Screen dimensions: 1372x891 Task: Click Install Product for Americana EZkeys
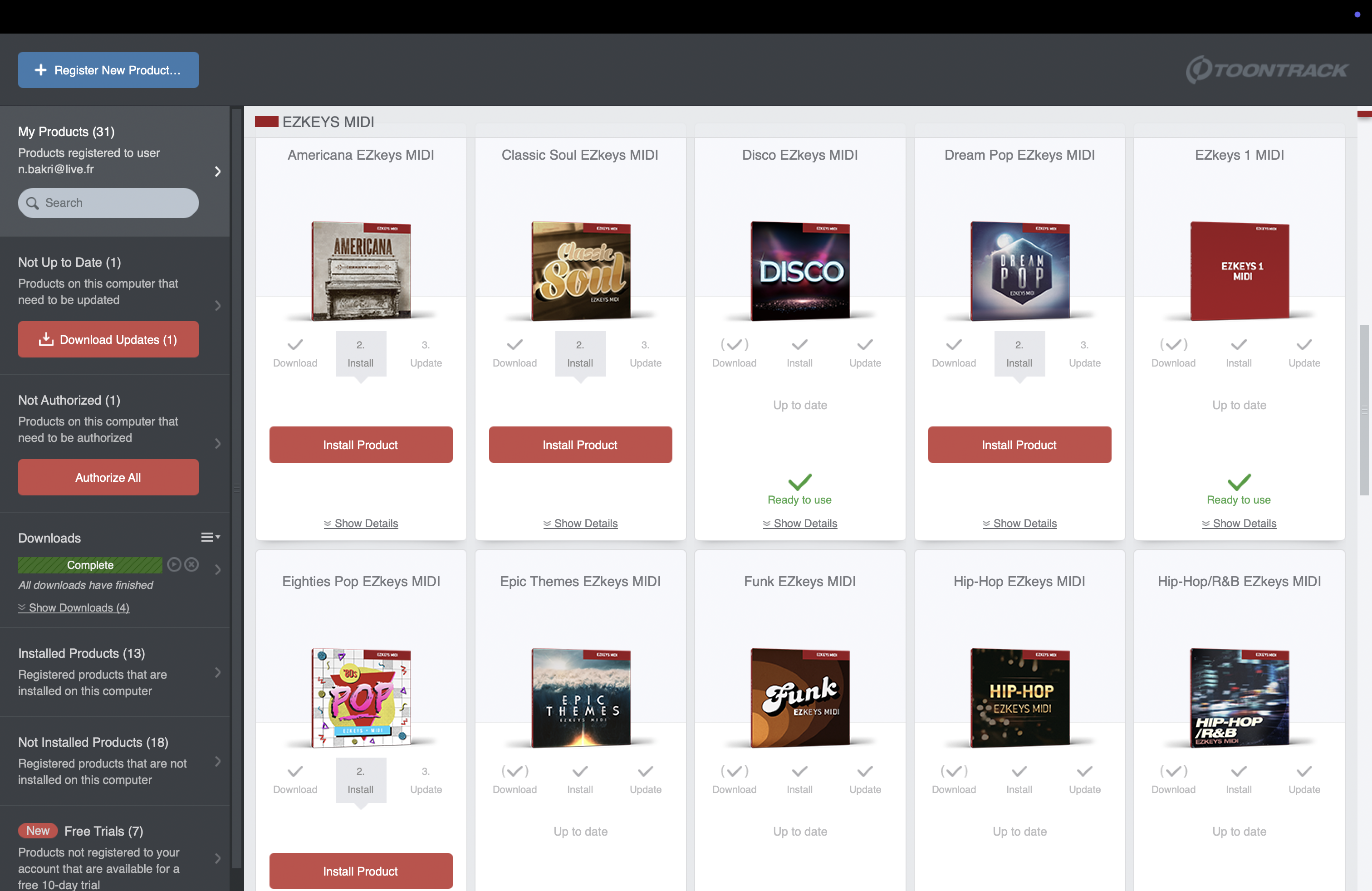361,444
